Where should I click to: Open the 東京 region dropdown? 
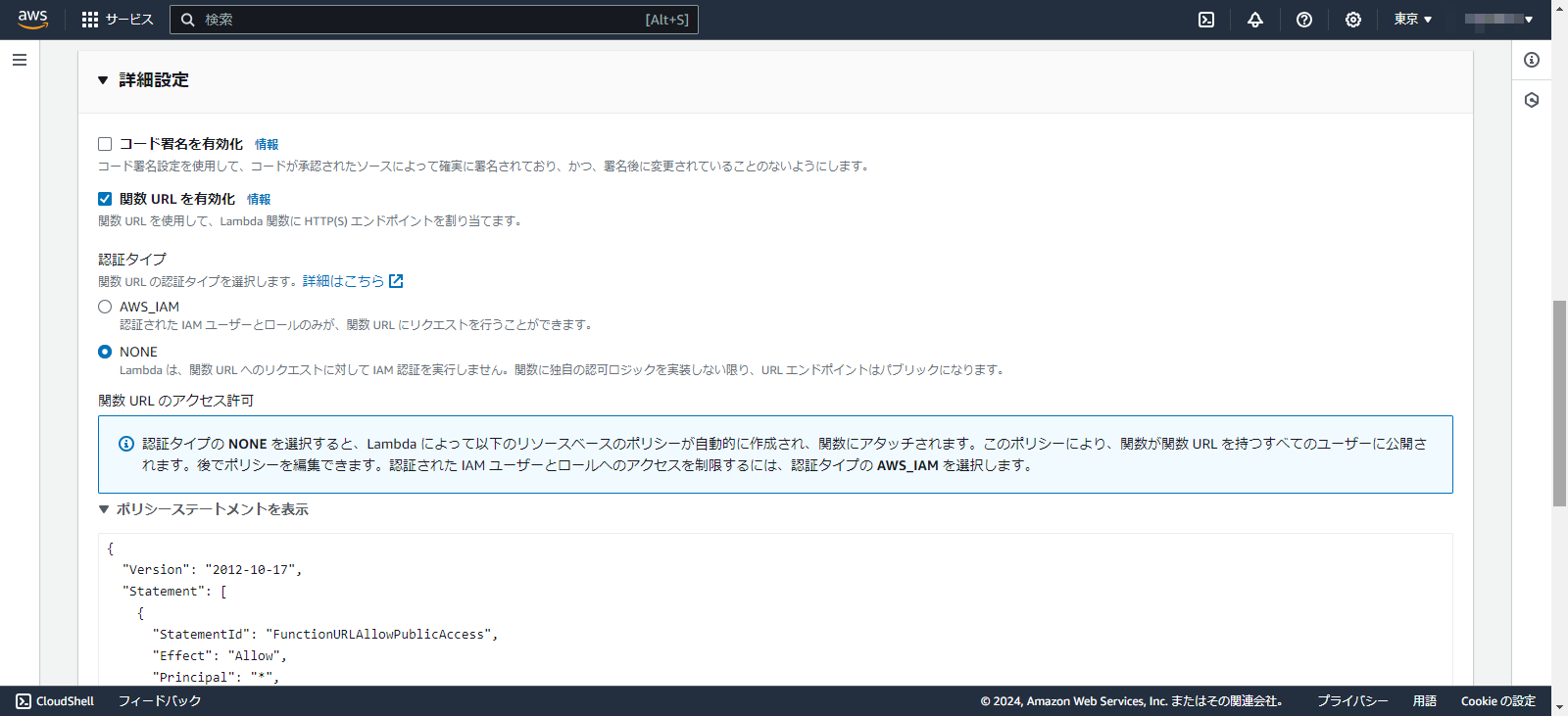[1413, 20]
